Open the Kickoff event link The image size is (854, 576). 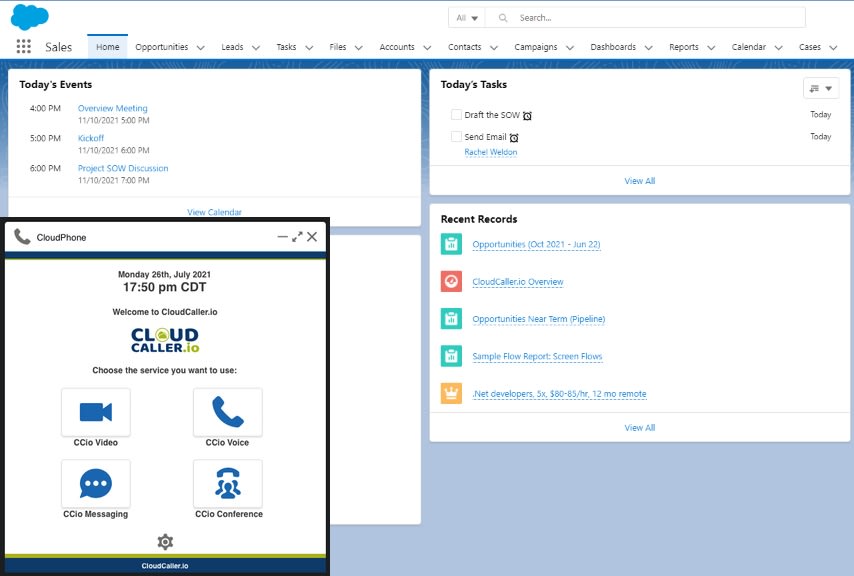tap(91, 138)
